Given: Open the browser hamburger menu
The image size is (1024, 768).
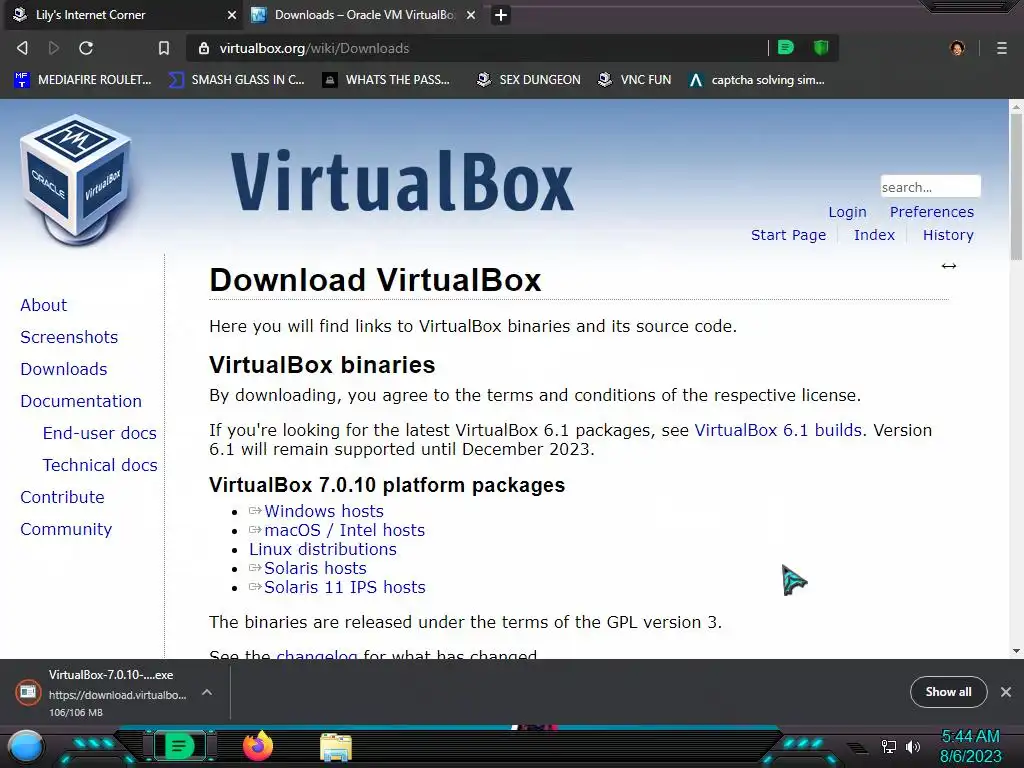Looking at the screenshot, I should click(x=1001, y=48).
